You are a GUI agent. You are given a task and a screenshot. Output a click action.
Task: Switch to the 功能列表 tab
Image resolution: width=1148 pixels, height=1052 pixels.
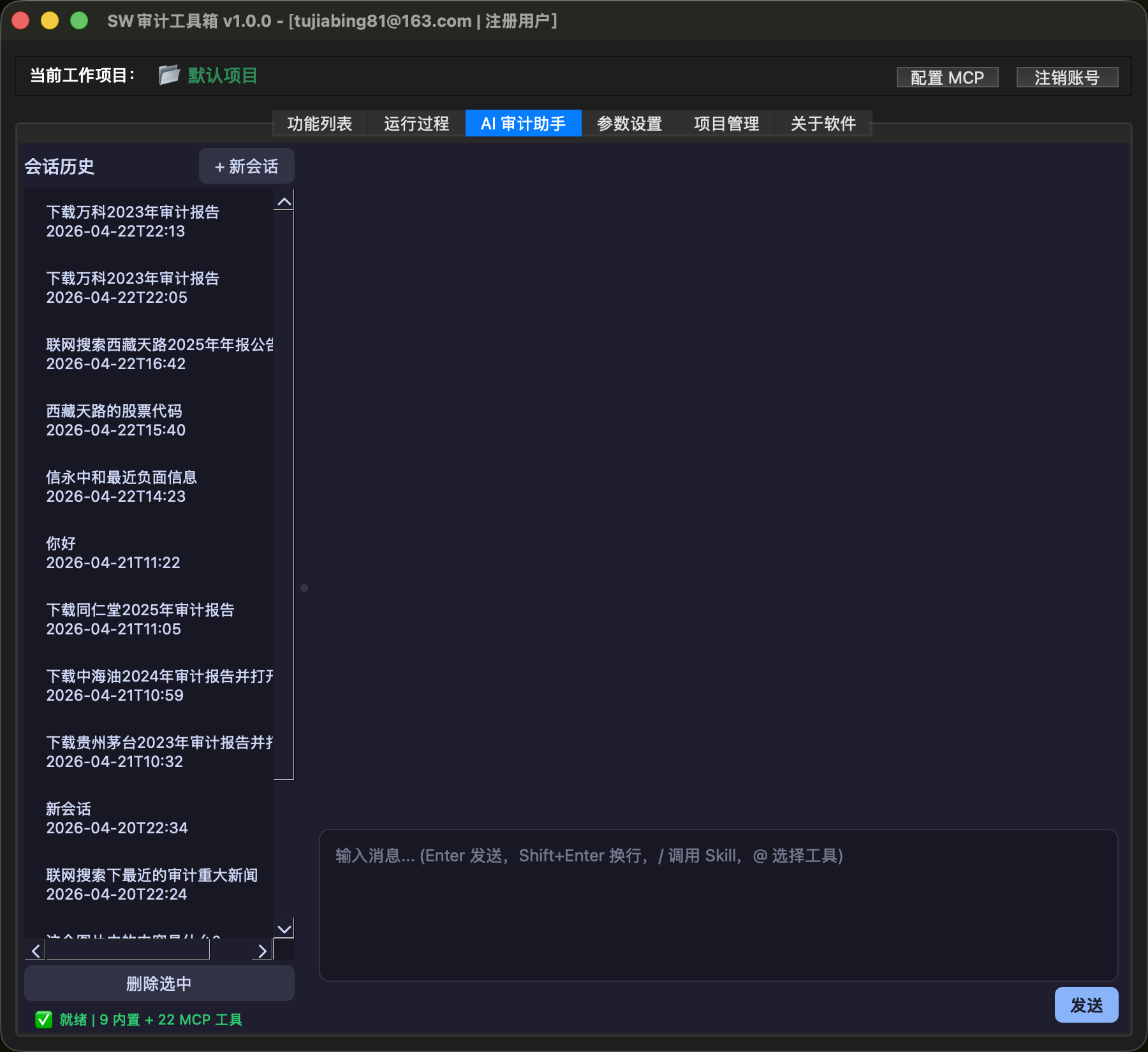[320, 123]
